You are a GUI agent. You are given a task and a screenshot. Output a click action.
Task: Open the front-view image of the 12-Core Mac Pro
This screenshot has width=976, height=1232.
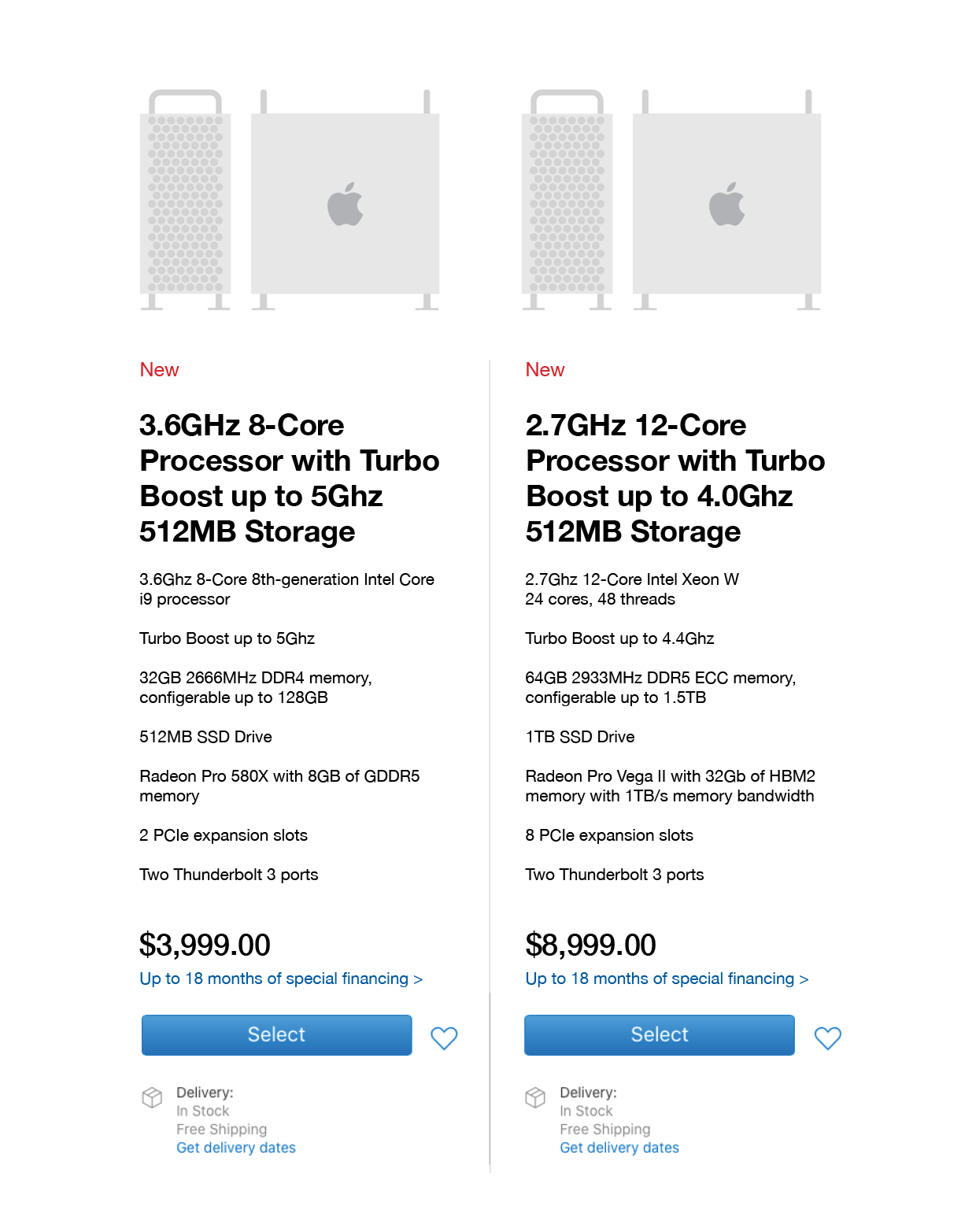(567, 200)
